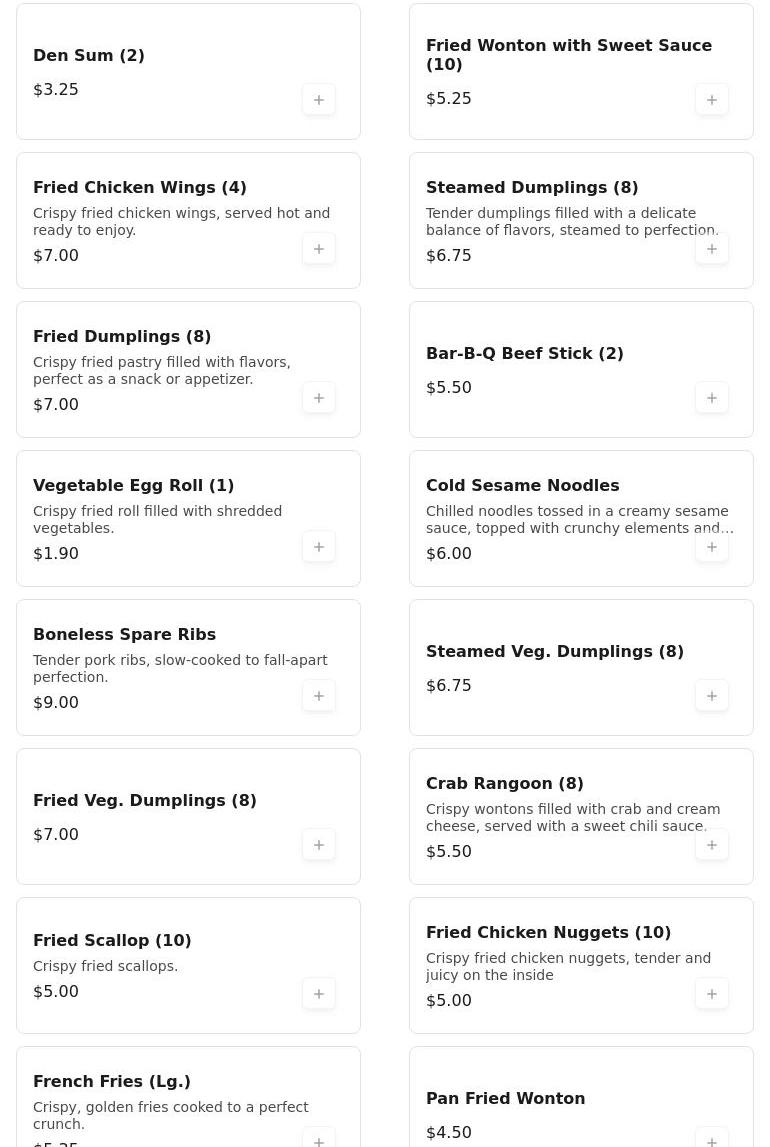Click plus icon for Fried Wonton with Sweet Sauce
The height and width of the screenshot is (1147, 770).
pyautogui.click(x=712, y=100)
